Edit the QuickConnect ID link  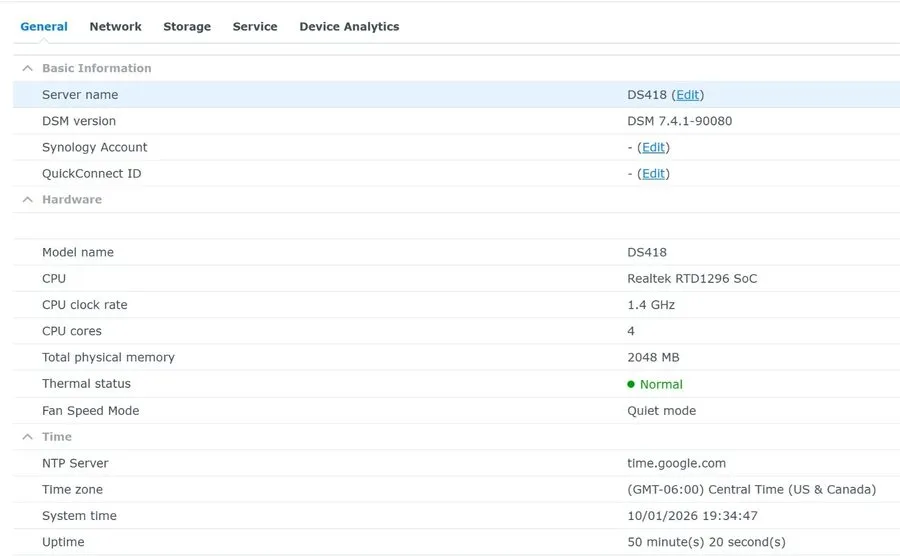pos(653,174)
